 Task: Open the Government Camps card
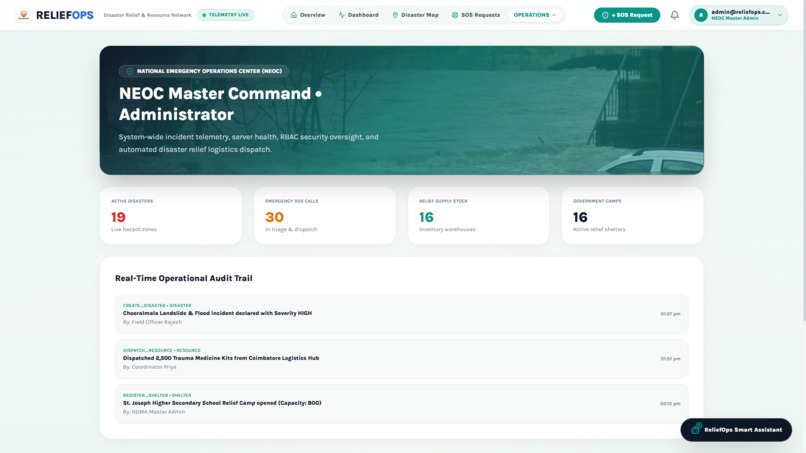tap(632, 215)
